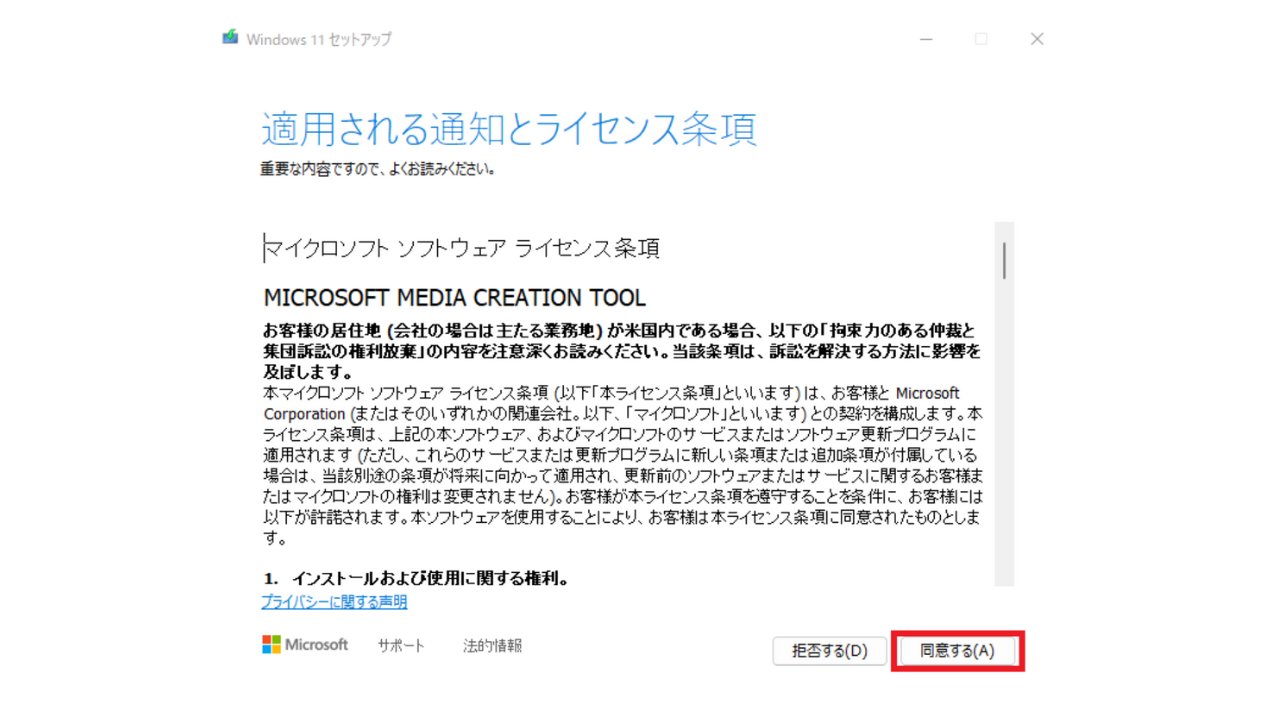This screenshot has height=720, width=1280.
Task: Click the title 適用される通知とライセンス条項
Action: tap(509, 130)
